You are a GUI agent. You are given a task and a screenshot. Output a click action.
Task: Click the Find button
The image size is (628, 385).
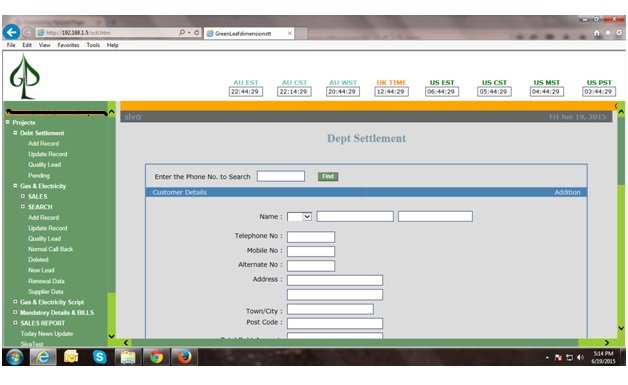tap(328, 176)
